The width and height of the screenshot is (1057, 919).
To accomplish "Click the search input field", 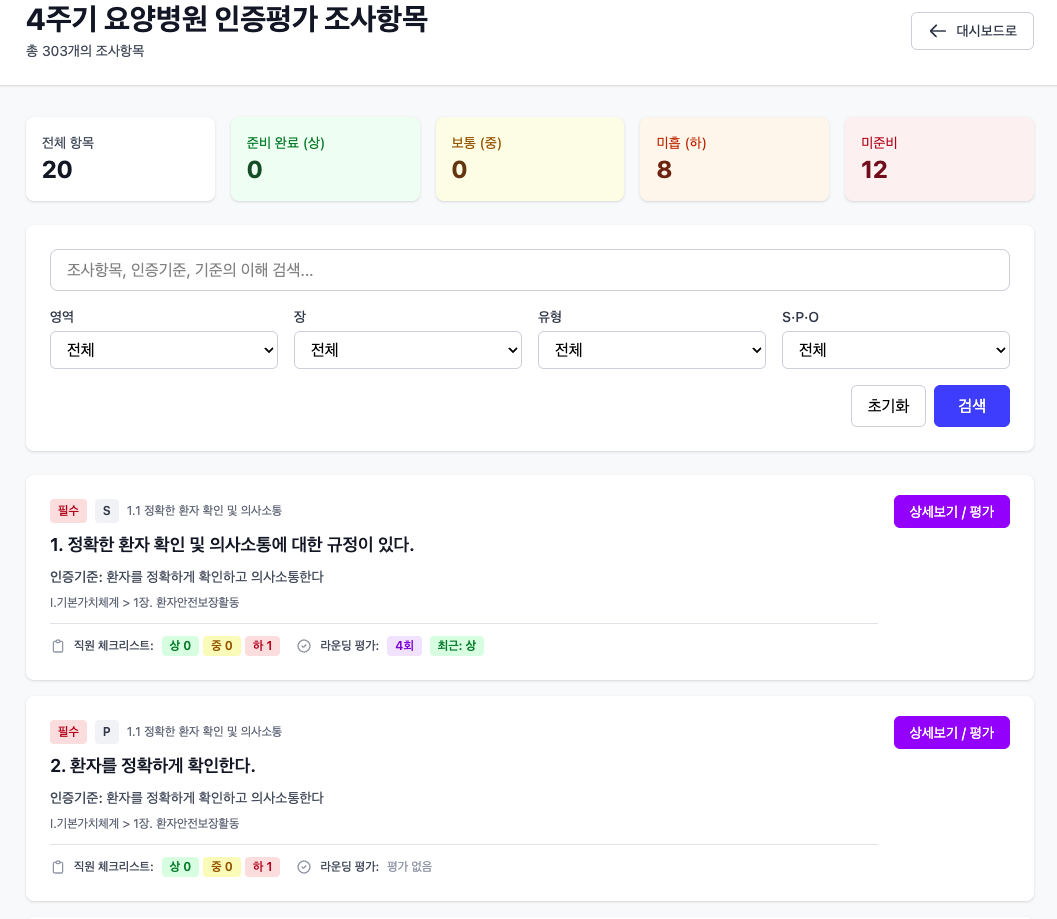I will [x=530, y=270].
